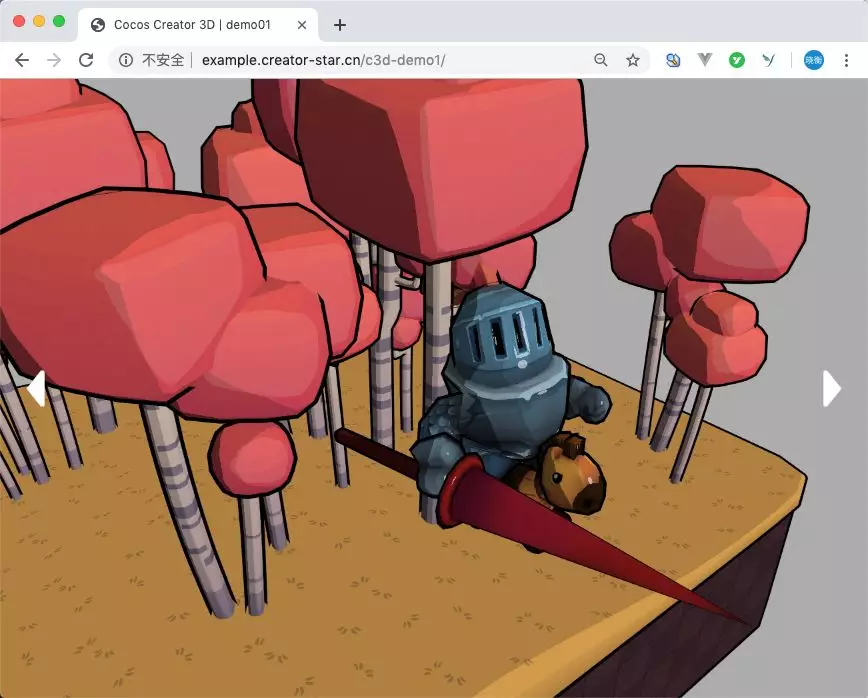Reload the page with the refresh icon
Screen dimensions: 868x698
point(86,60)
